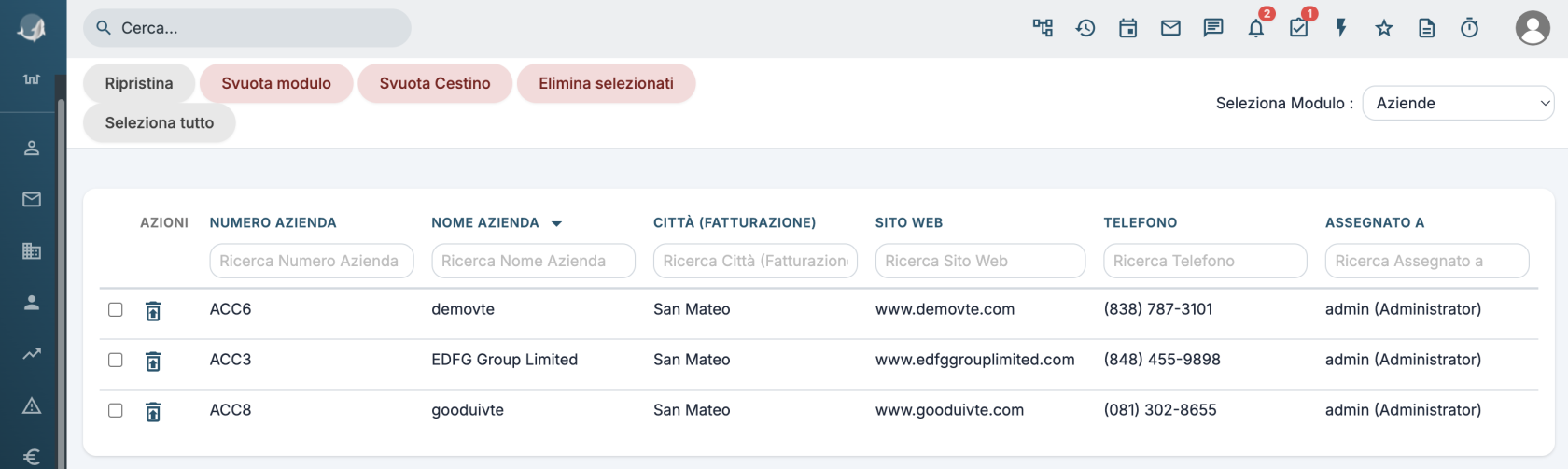Tick the checkbox for ACC3 EDFG Group Limited
Viewport: 1568px width, 469px height.
pos(116,360)
